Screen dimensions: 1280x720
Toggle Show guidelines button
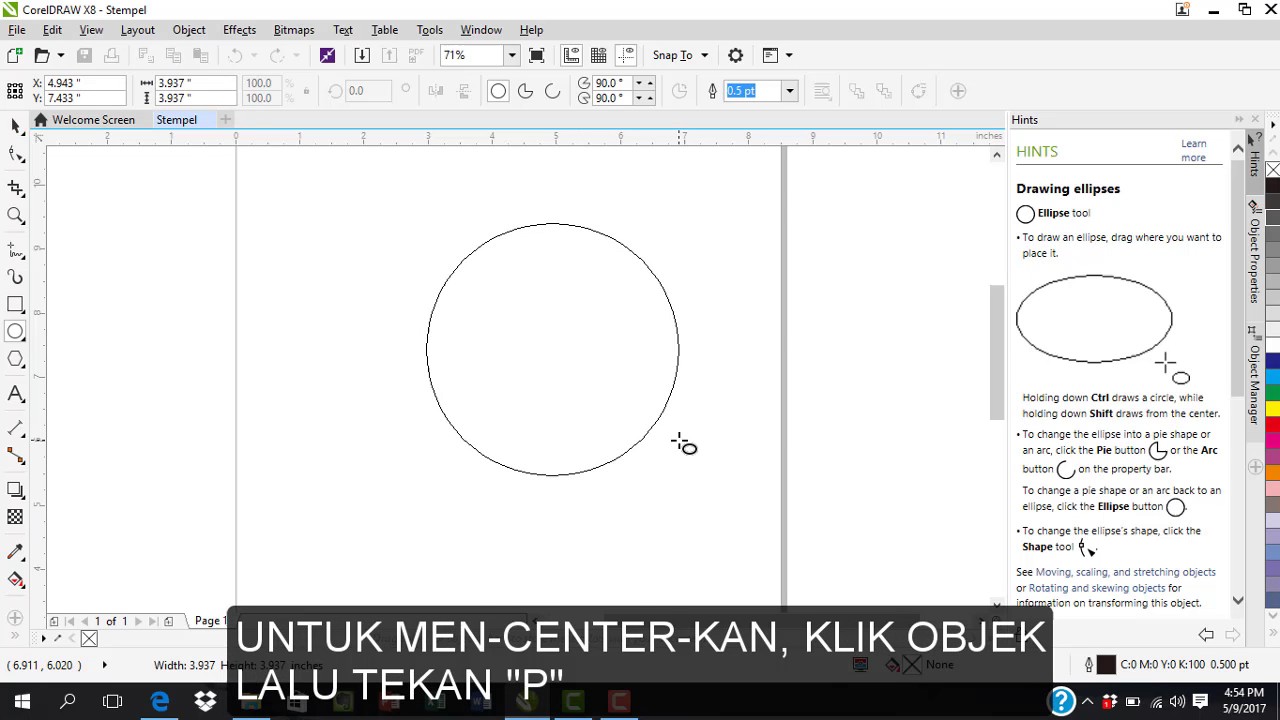tap(626, 55)
